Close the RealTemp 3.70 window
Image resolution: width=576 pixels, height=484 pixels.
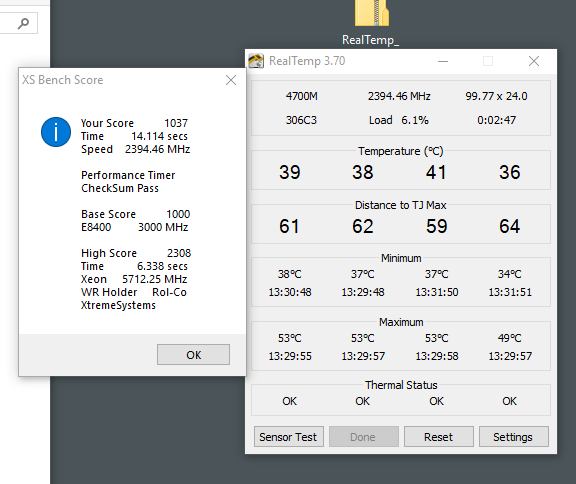(534, 61)
